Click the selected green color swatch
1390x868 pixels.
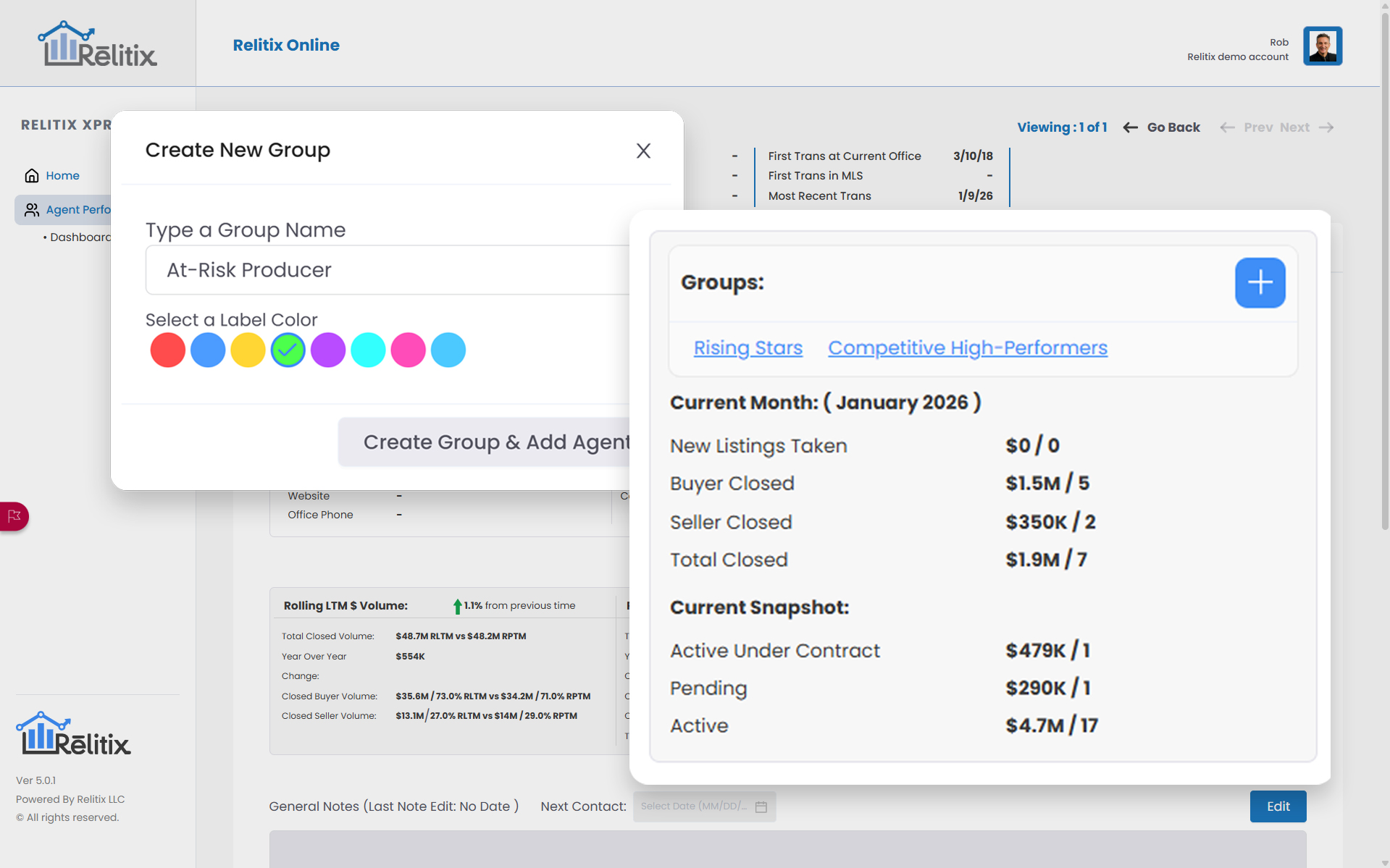(x=288, y=350)
